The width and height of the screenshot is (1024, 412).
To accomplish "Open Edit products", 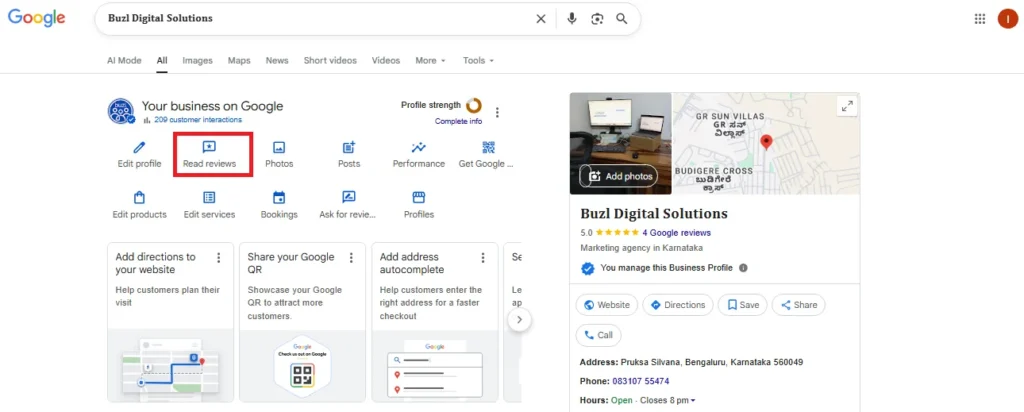I will pyautogui.click(x=139, y=205).
